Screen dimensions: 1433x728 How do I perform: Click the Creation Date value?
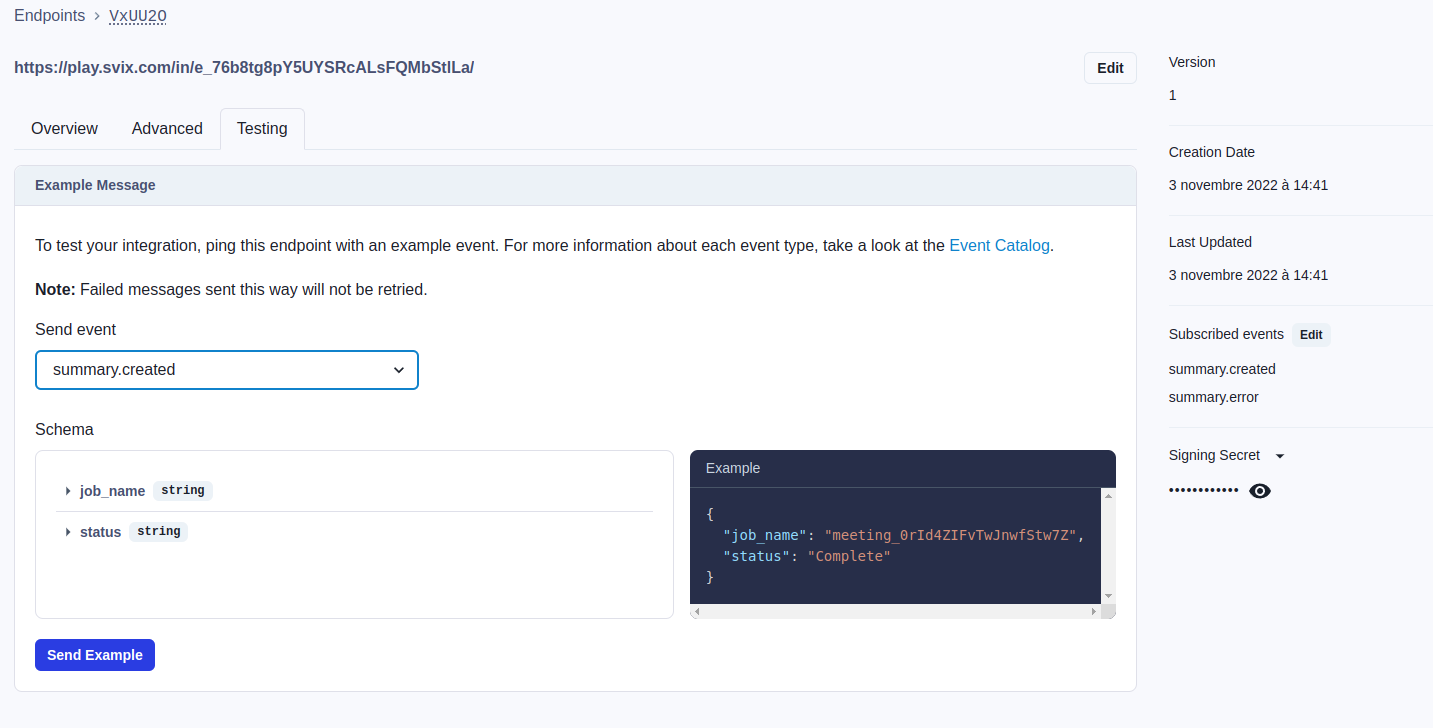click(x=1248, y=185)
